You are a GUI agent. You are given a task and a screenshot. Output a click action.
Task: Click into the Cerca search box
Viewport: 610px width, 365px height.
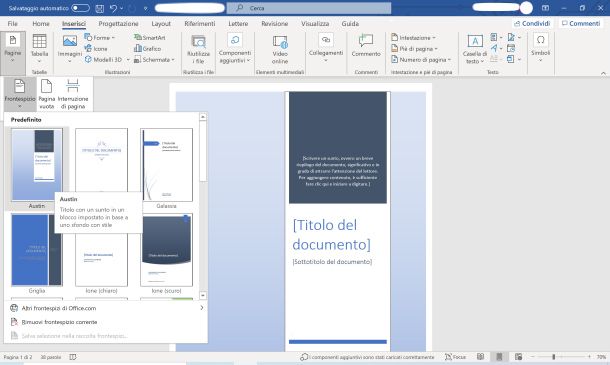[309, 8]
